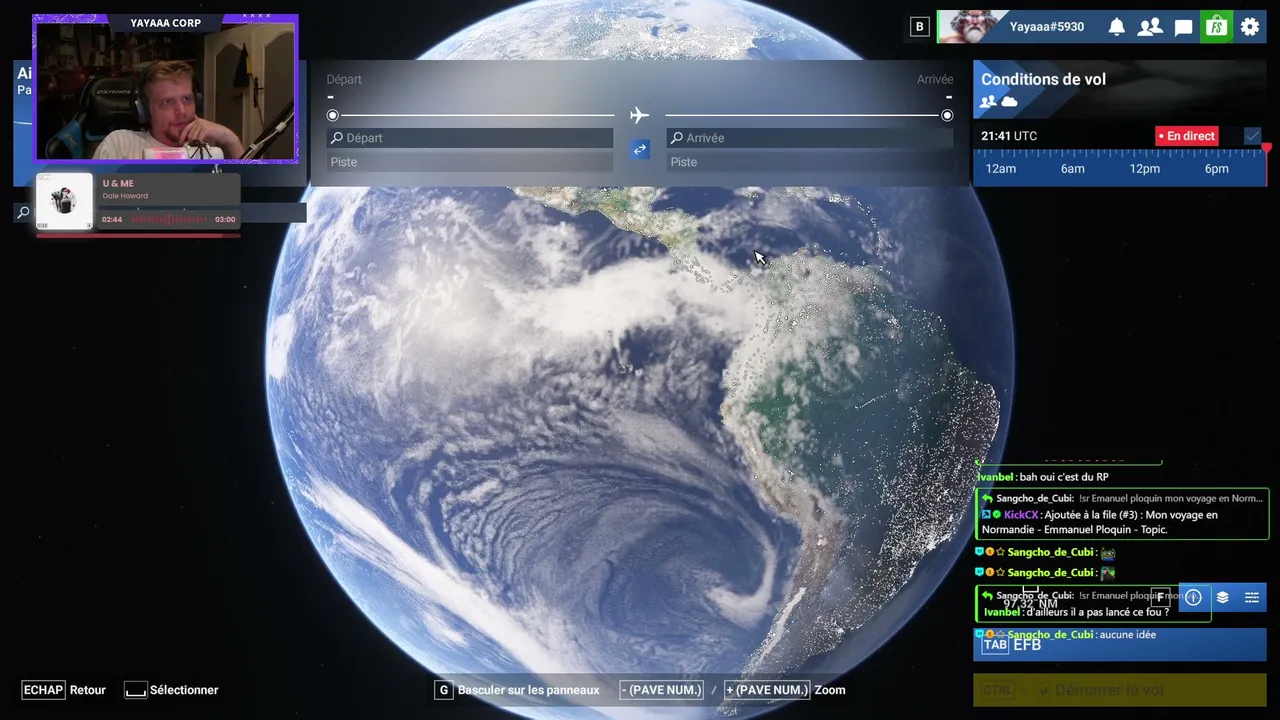
Task: Select the arrival route endpoint marker
Action: tap(947, 116)
